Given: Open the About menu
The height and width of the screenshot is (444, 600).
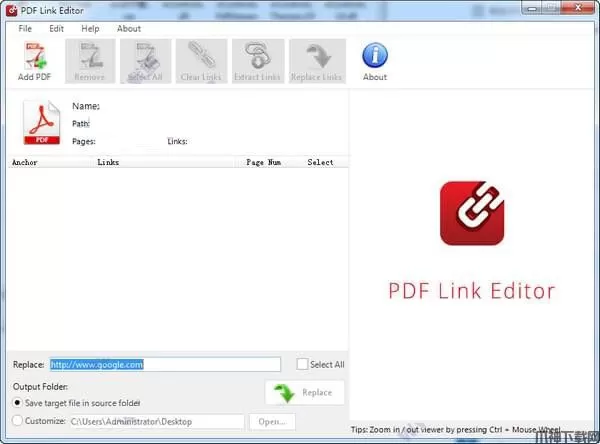Looking at the screenshot, I should point(129,29).
